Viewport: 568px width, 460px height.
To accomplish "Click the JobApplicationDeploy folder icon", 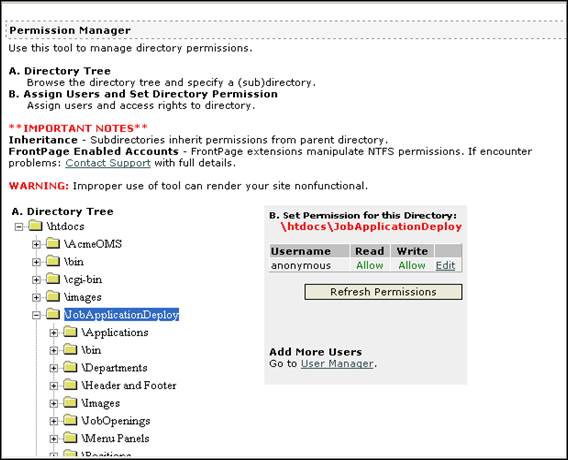I will click(53, 314).
